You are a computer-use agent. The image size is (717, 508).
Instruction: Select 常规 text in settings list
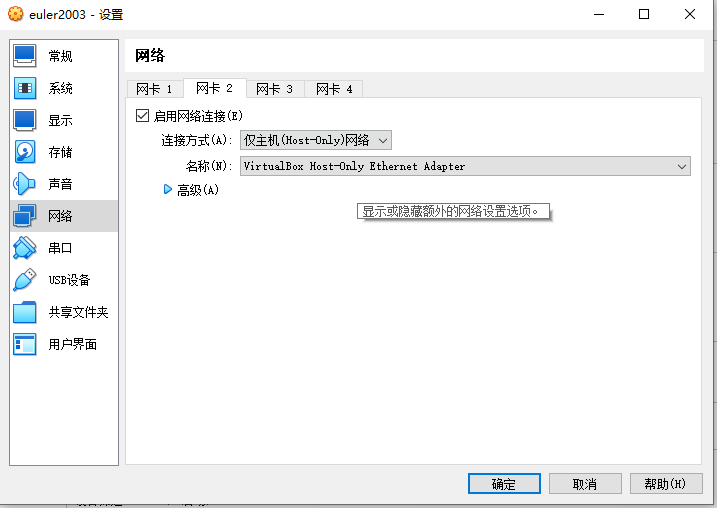click(x=60, y=56)
